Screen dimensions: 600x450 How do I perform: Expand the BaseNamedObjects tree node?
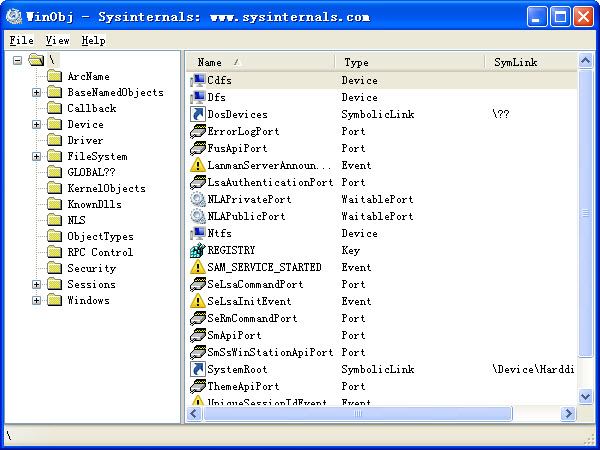[x=36, y=92]
